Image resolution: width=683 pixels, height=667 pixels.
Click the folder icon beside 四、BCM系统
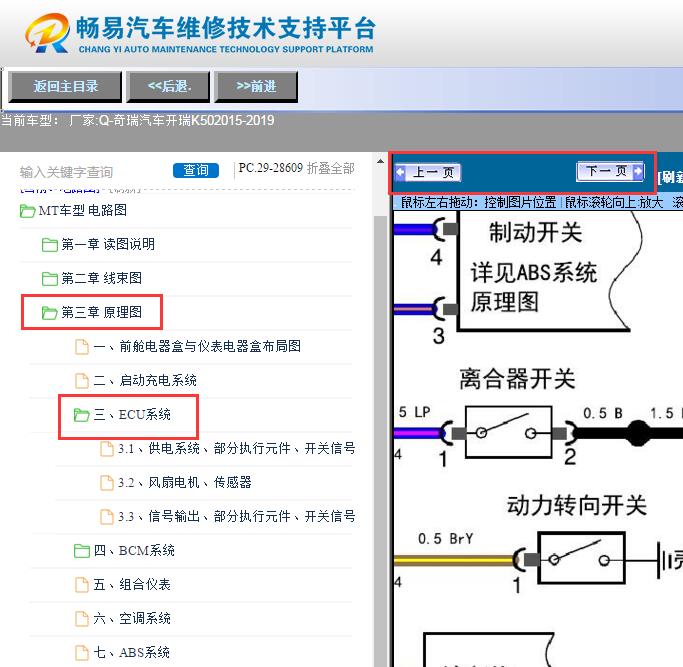coord(81,551)
